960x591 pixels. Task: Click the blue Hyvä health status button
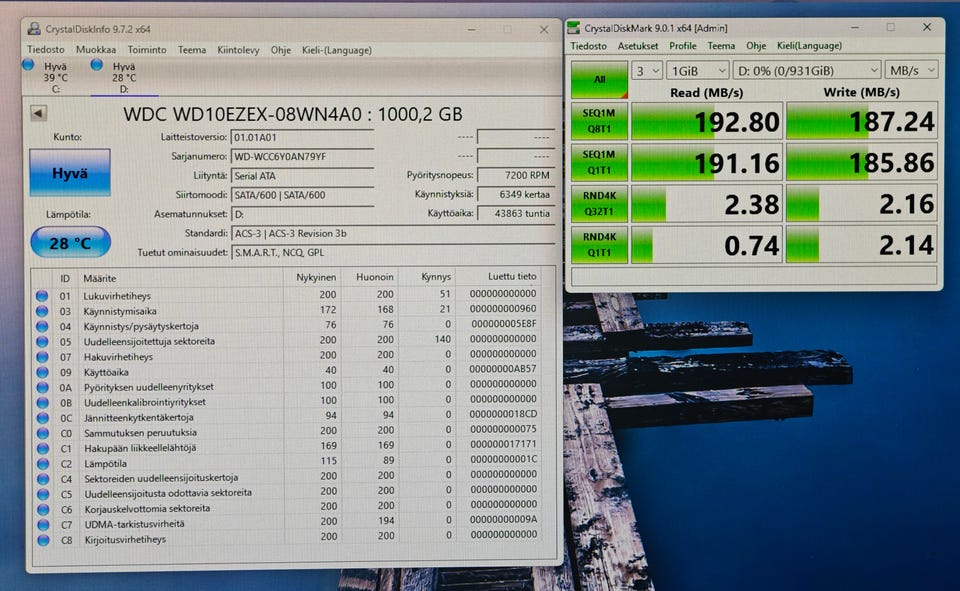69,173
